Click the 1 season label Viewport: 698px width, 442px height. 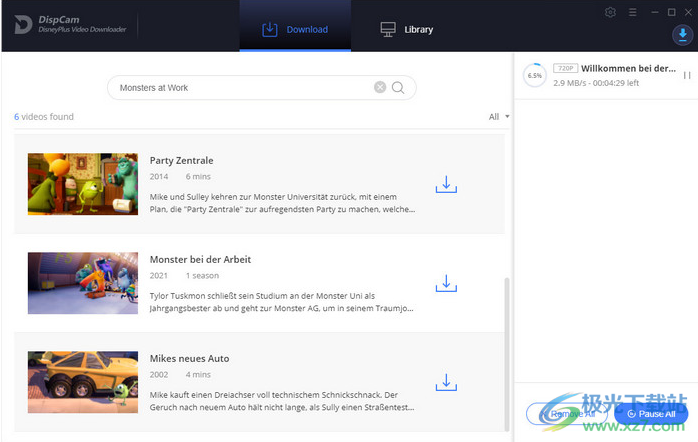[x=203, y=276]
